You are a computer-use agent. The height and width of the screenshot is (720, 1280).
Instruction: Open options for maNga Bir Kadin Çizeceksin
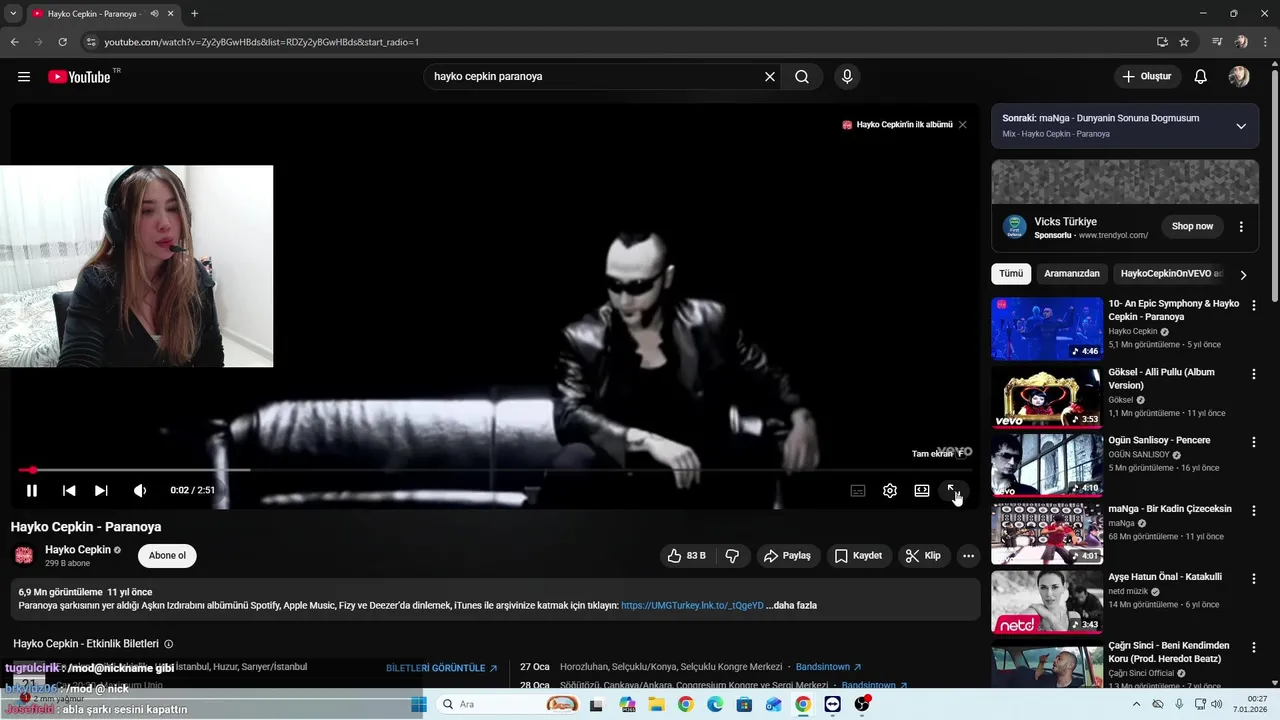(1254, 511)
